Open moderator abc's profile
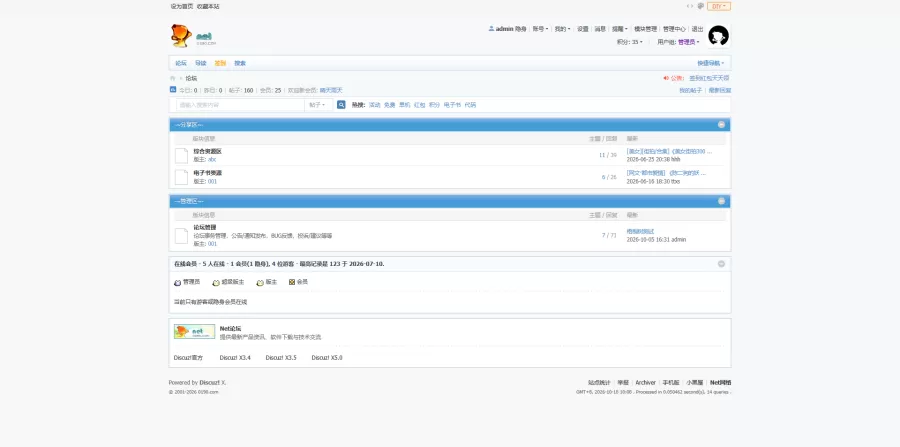 [x=212, y=160]
